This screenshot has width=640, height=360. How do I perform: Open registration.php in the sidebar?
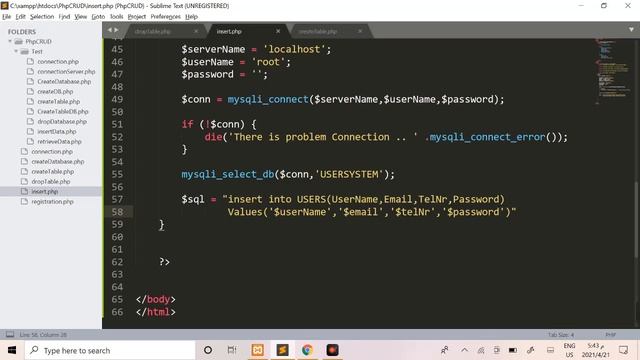52,202
